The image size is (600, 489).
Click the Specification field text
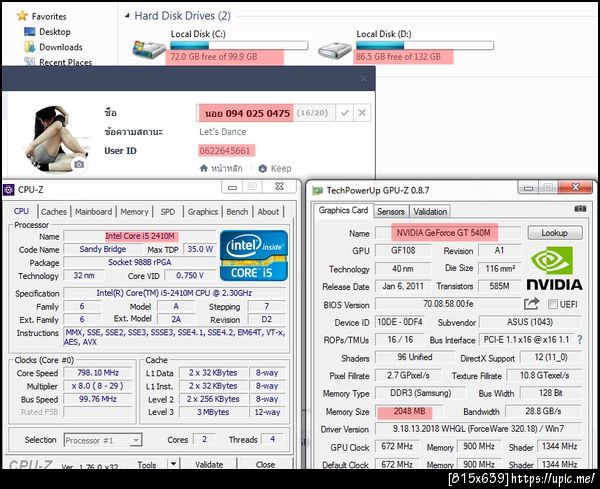click(x=174, y=293)
